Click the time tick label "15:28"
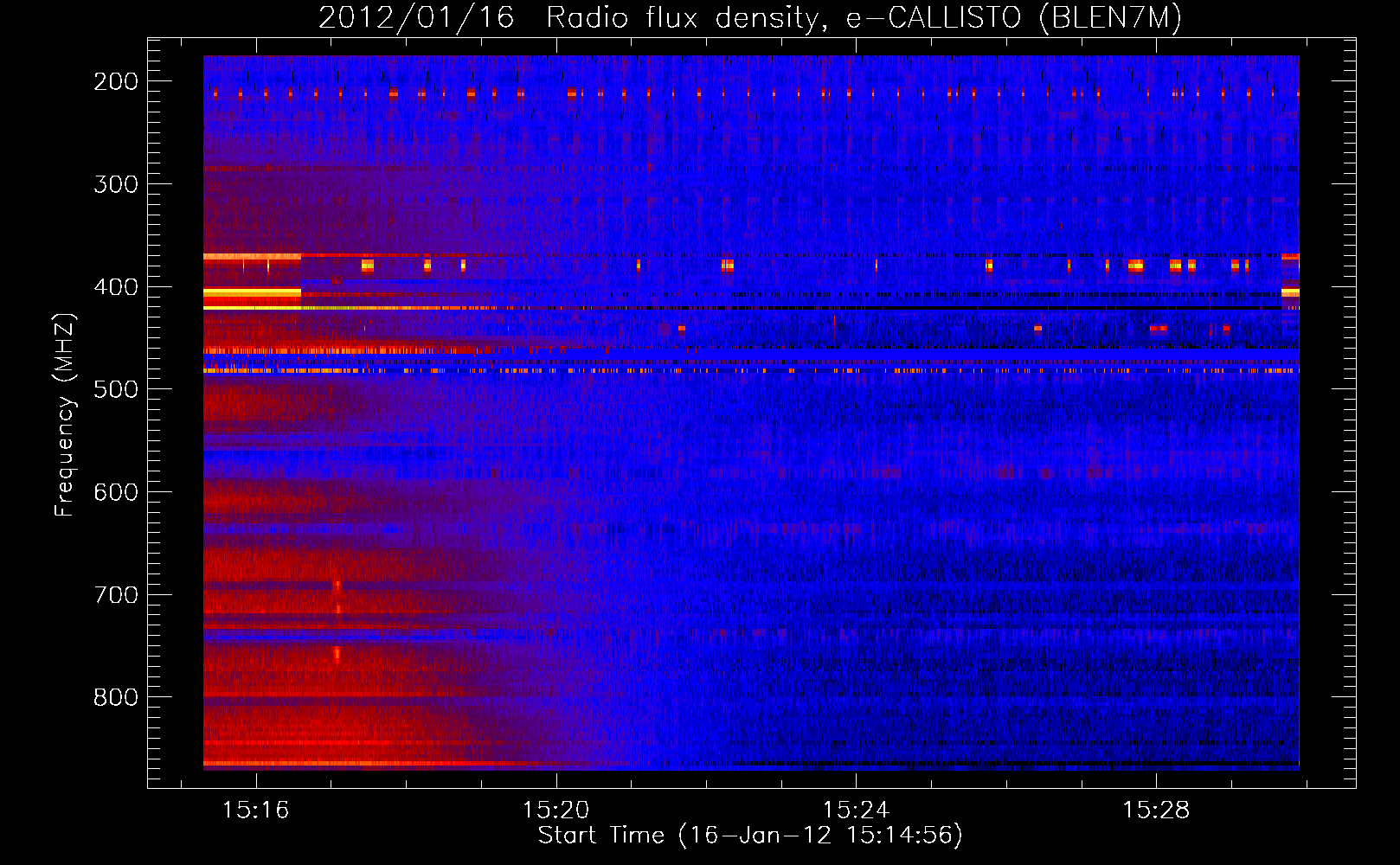The height and width of the screenshot is (865, 1400). [x=1156, y=810]
